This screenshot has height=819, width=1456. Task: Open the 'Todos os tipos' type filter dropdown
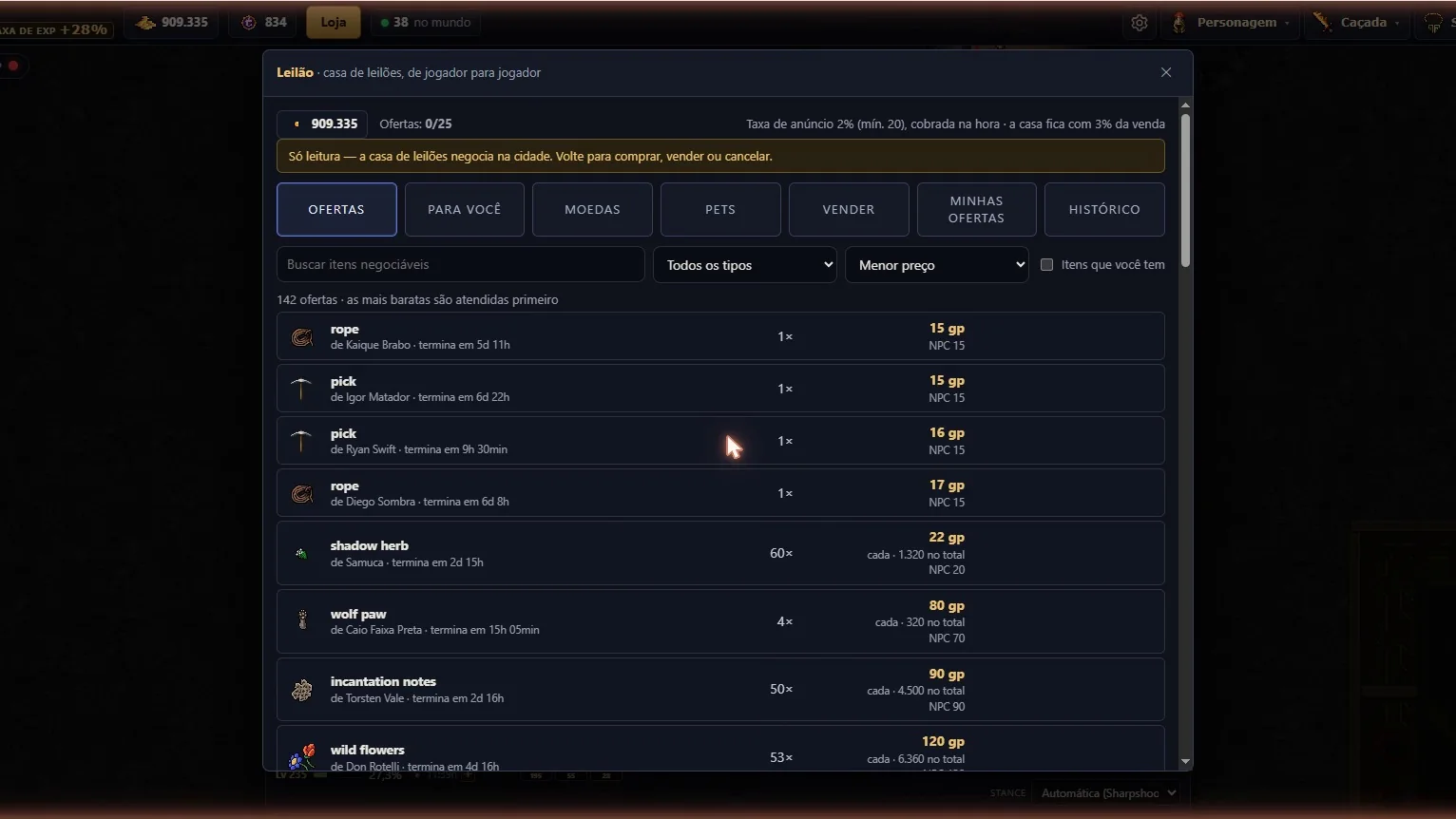tap(745, 265)
